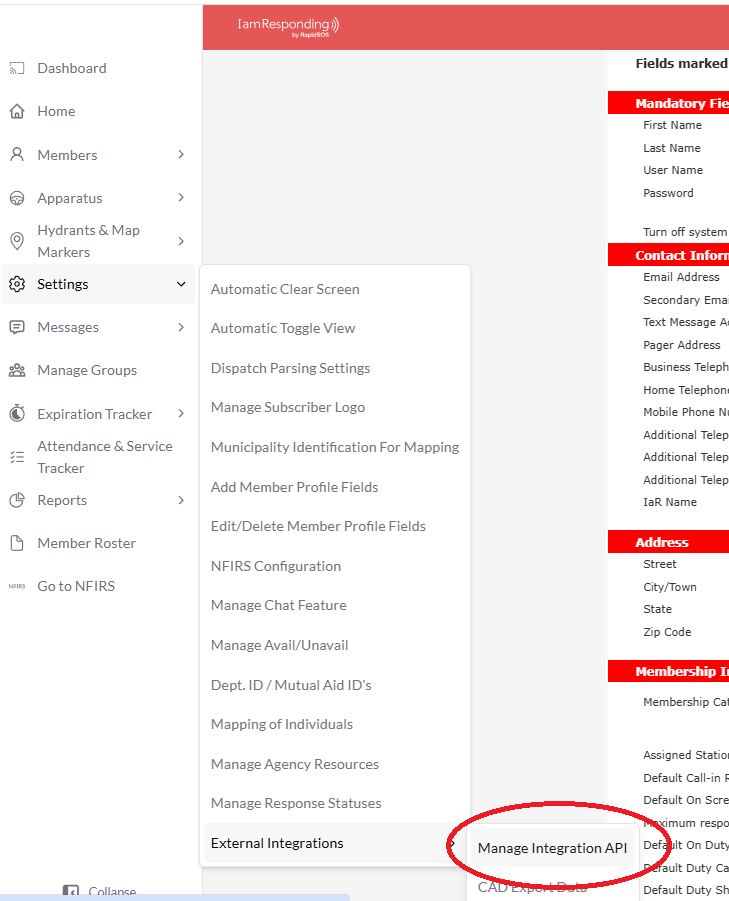Screen dimensions: 729x901
Task: Expand the Reports submenu chevron
Action: point(181,500)
